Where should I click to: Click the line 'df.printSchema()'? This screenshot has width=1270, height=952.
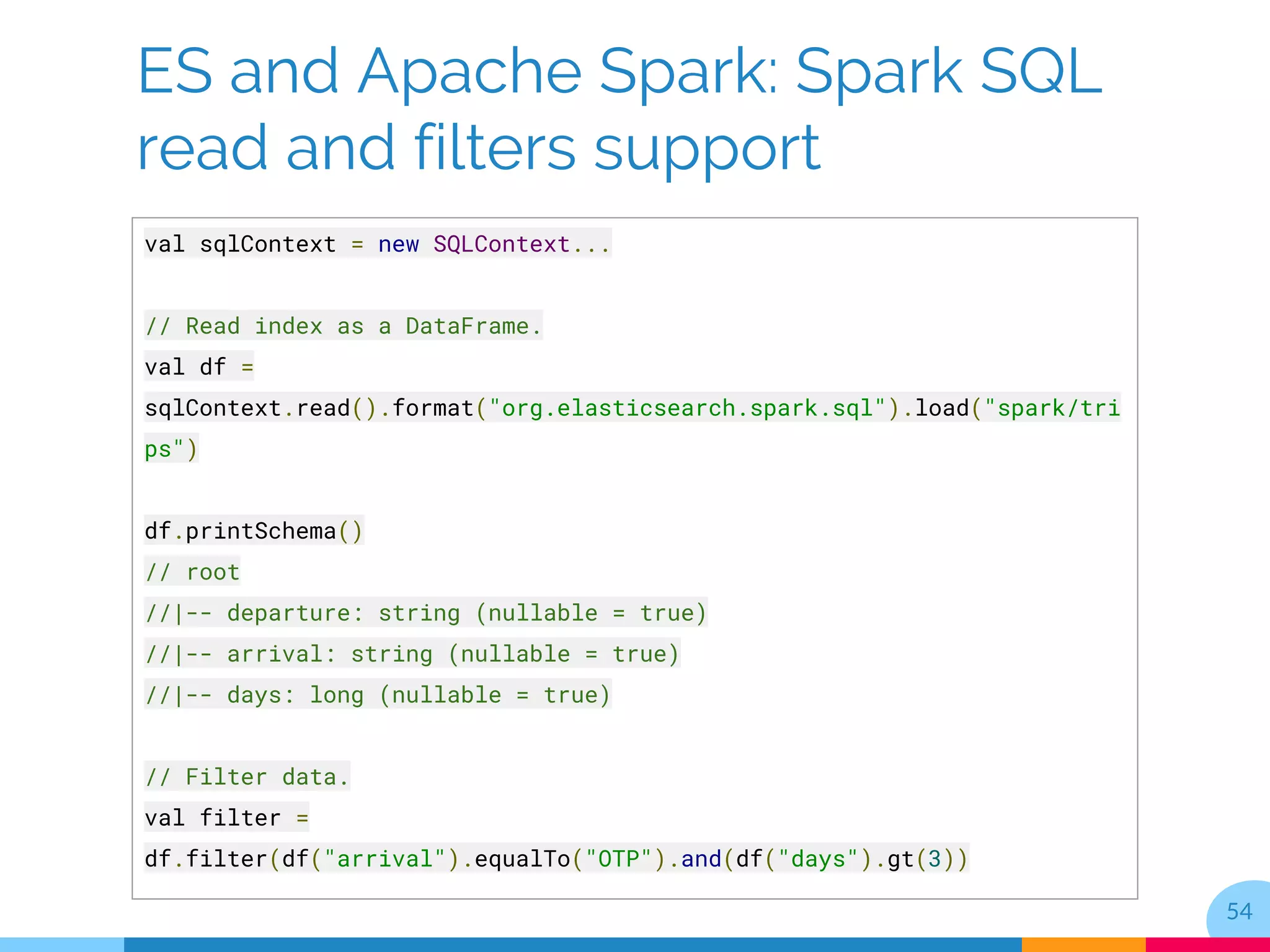(x=254, y=531)
